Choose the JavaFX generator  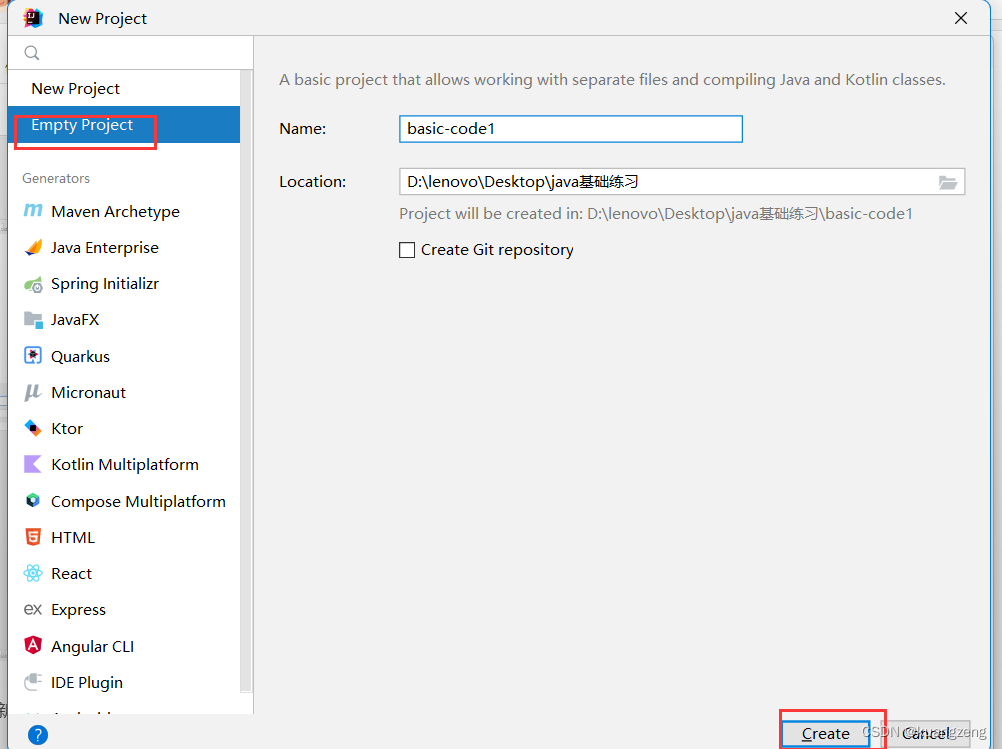[x=124, y=320]
